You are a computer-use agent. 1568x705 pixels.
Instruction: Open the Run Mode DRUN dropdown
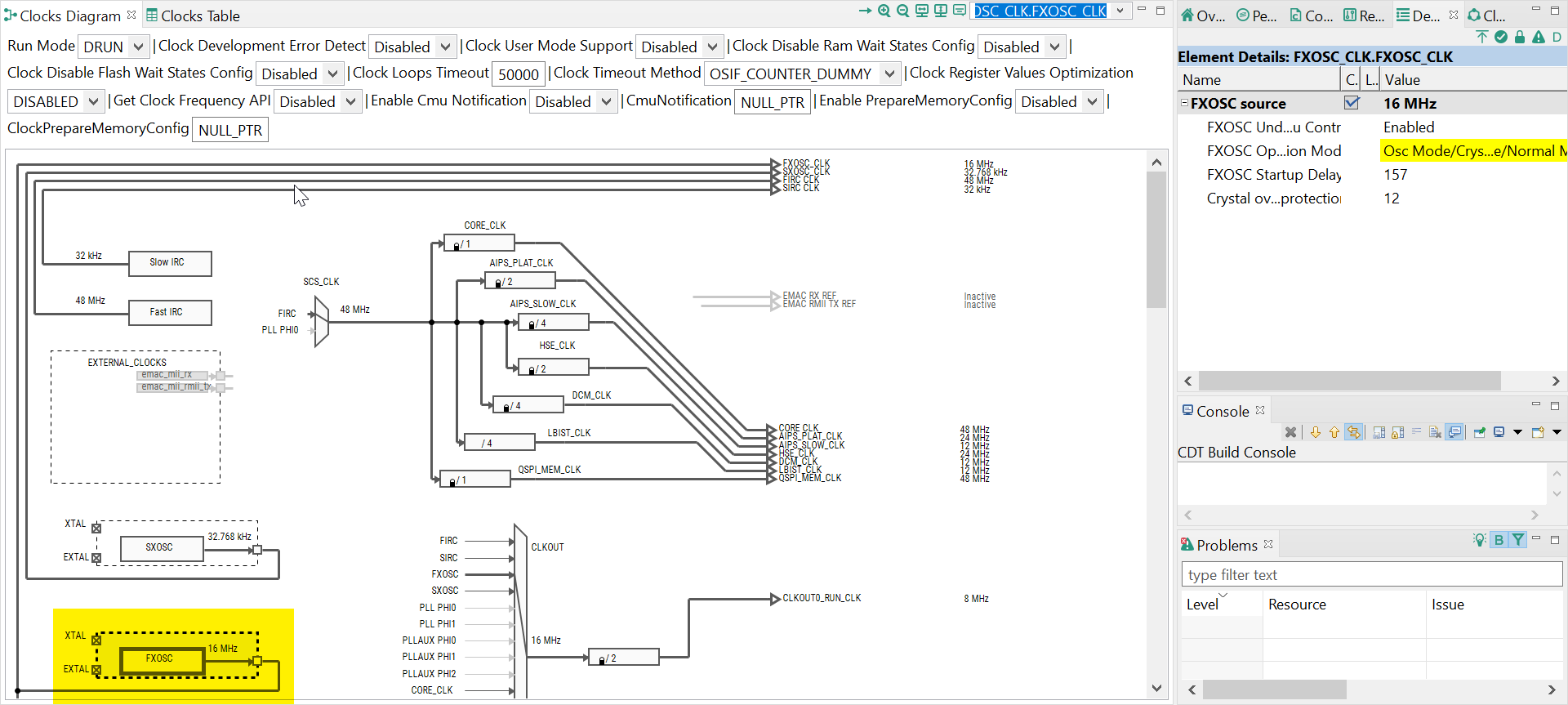pos(114,47)
